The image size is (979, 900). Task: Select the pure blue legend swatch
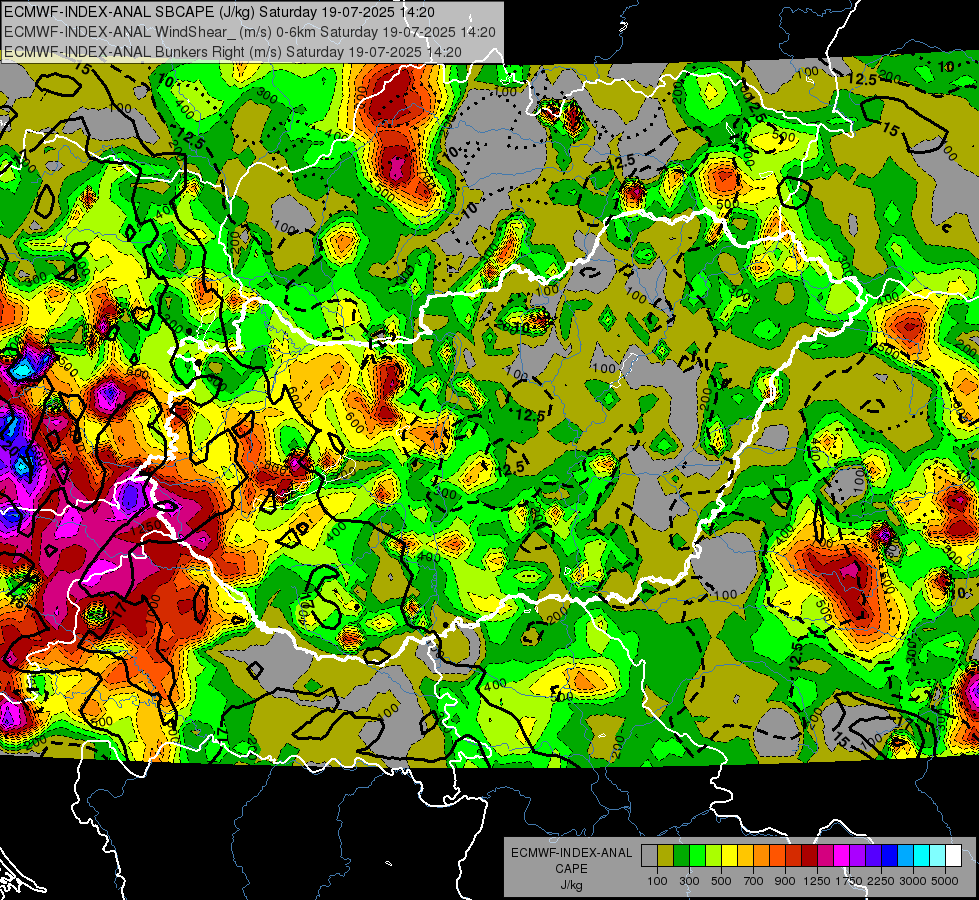tap(890, 856)
